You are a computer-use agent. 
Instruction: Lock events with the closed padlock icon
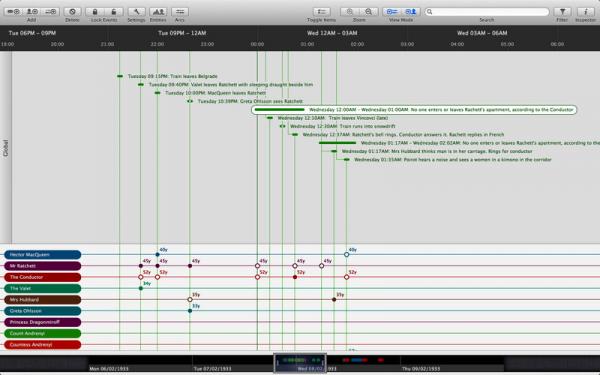coord(95,12)
